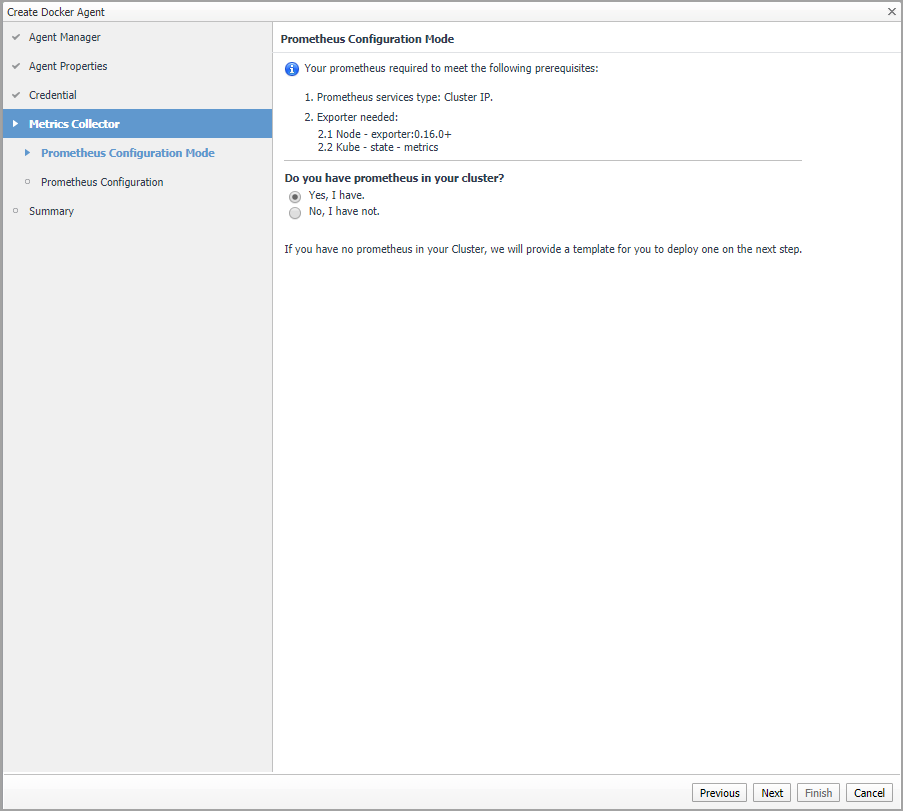Click the disabled Finish button
This screenshot has height=811, width=903.
[x=818, y=793]
